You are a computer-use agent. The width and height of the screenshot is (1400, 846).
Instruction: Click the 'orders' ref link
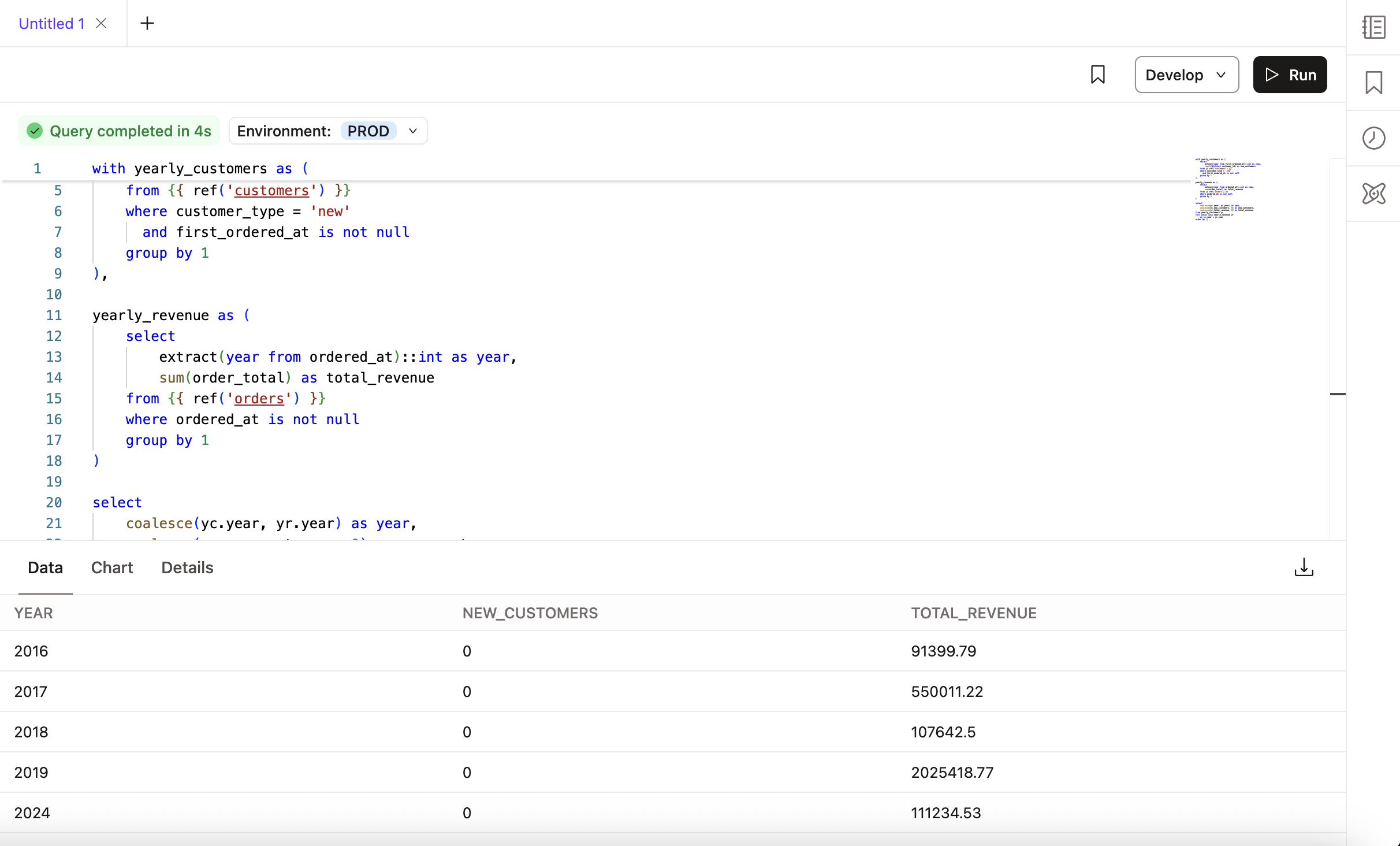(x=259, y=399)
